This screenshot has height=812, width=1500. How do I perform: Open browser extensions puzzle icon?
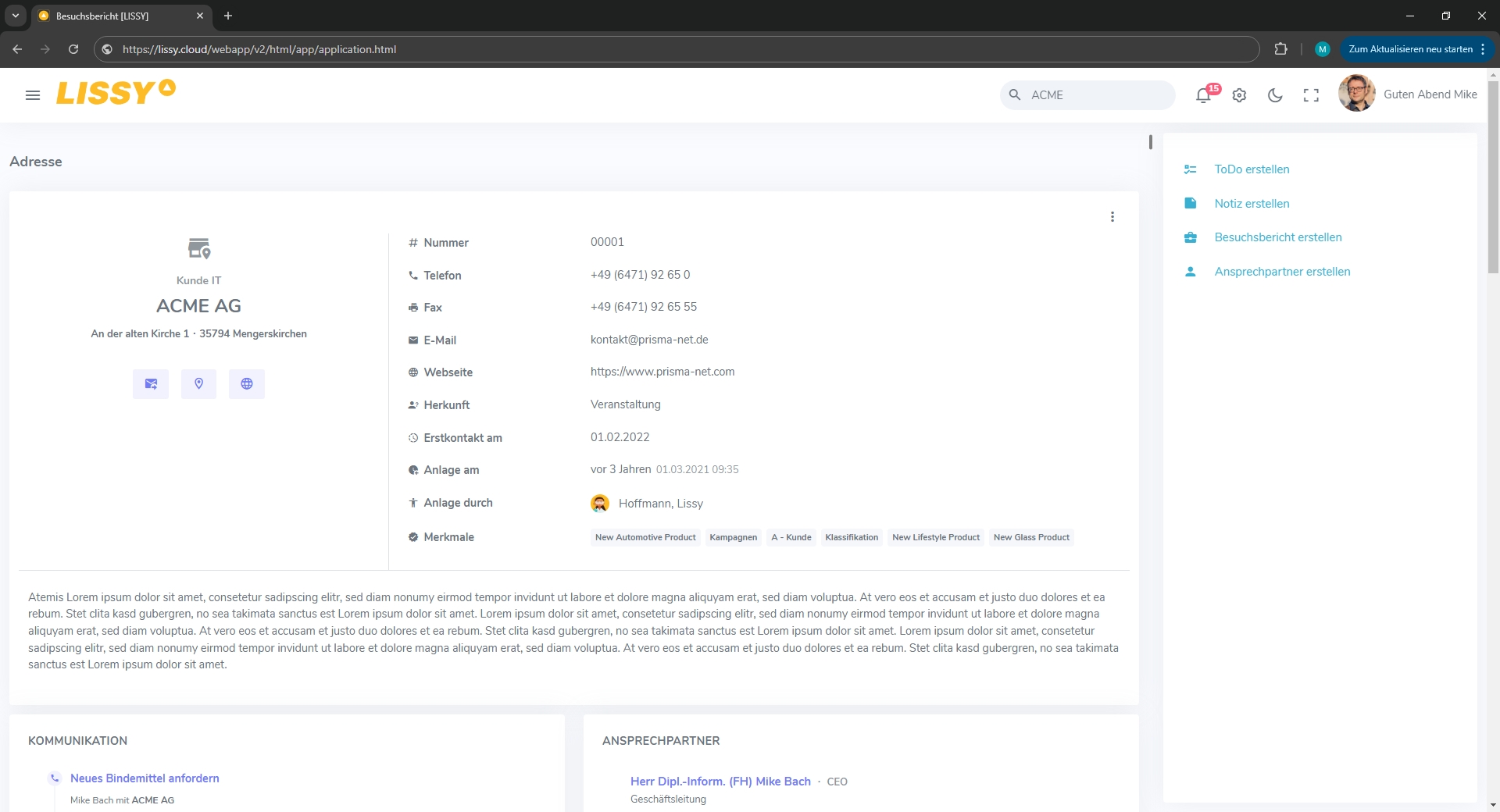[x=1280, y=49]
